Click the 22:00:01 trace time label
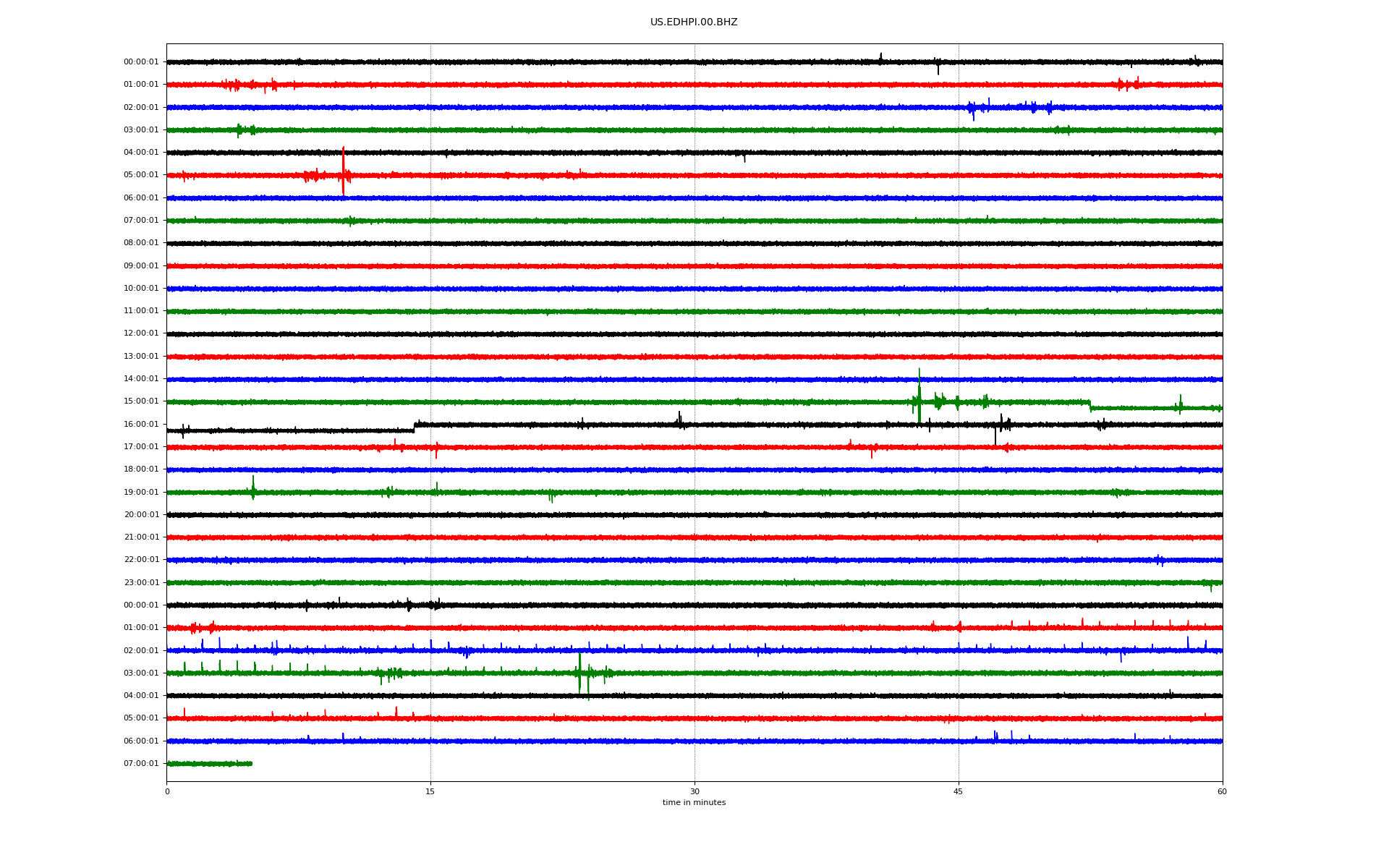 tap(141, 560)
